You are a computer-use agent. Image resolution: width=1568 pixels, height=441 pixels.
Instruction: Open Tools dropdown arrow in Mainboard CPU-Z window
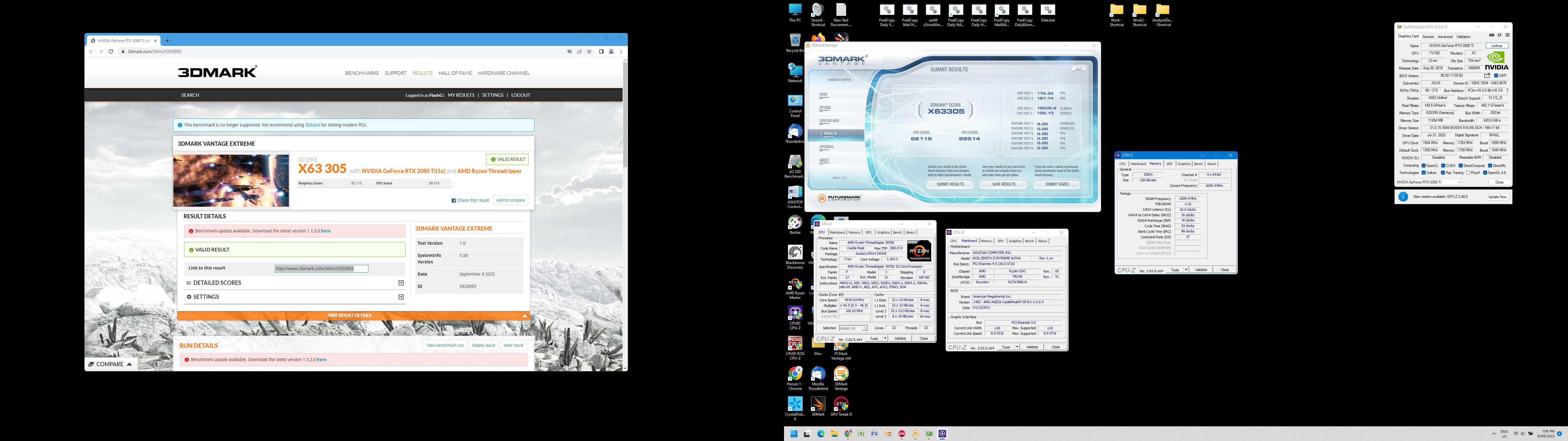[1016, 347]
